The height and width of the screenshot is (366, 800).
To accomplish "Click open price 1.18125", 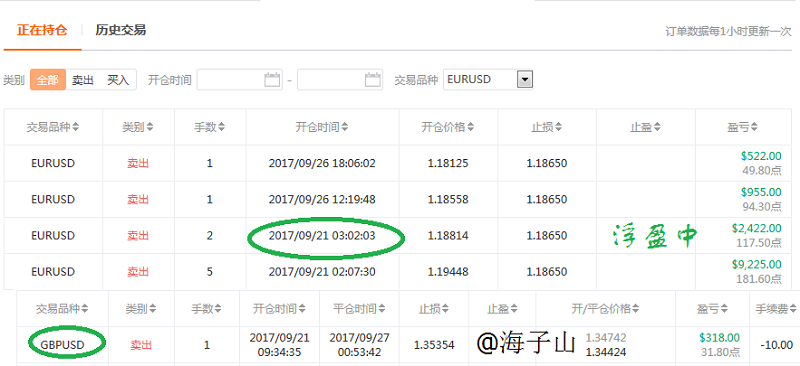I will [x=448, y=163].
